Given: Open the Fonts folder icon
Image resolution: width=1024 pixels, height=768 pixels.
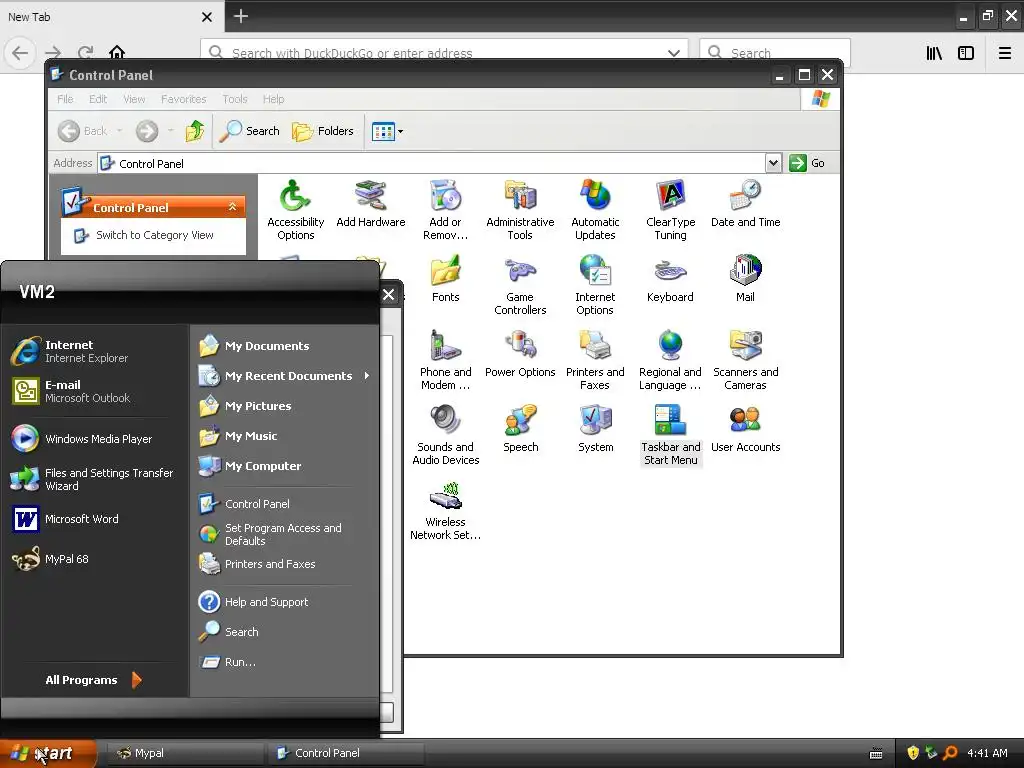Looking at the screenshot, I should tap(445, 279).
